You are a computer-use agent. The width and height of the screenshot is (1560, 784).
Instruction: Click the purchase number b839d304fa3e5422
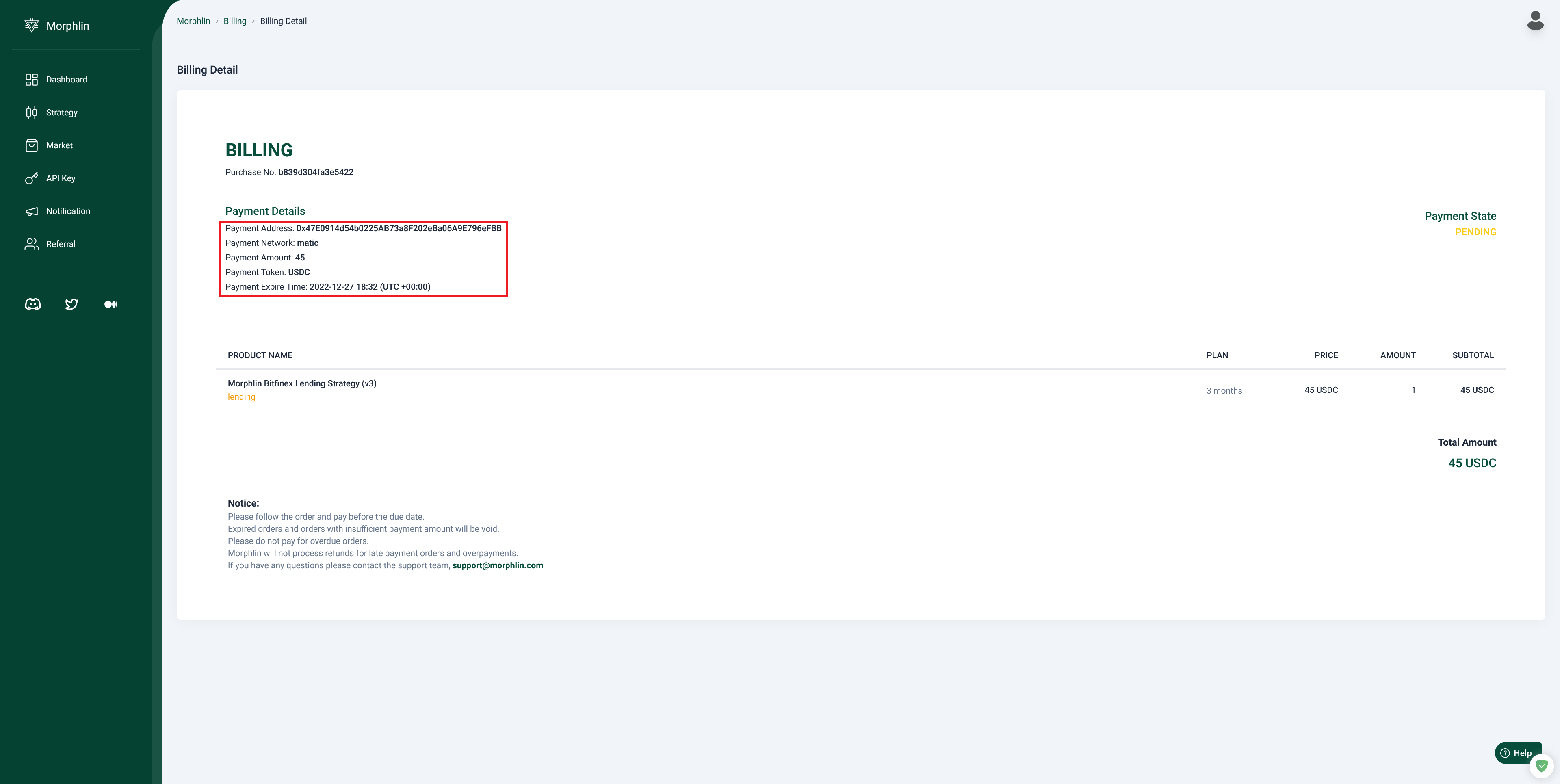click(x=316, y=172)
